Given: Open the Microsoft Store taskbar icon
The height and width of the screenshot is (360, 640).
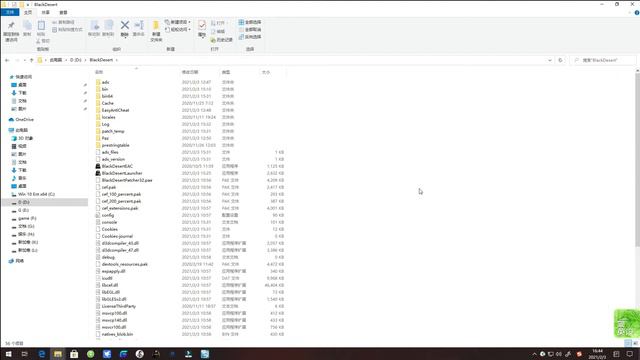Looking at the screenshot, I should pos(74,354).
